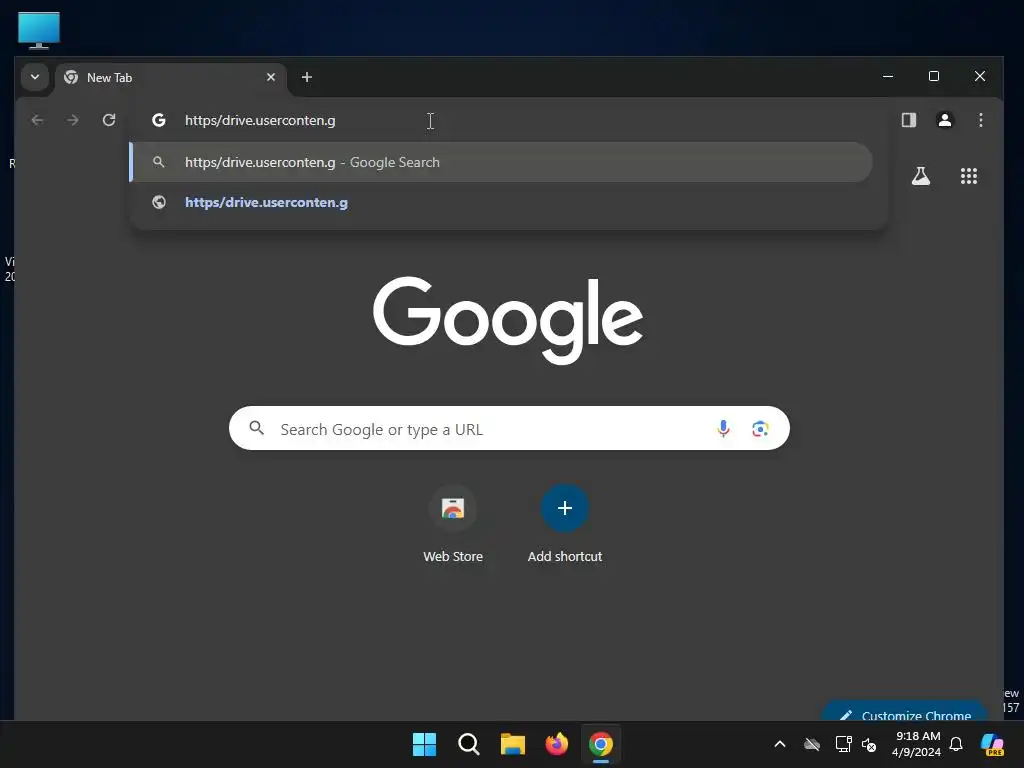Start voice search with microphone icon
The image size is (1024, 768).
tap(724, 428)
